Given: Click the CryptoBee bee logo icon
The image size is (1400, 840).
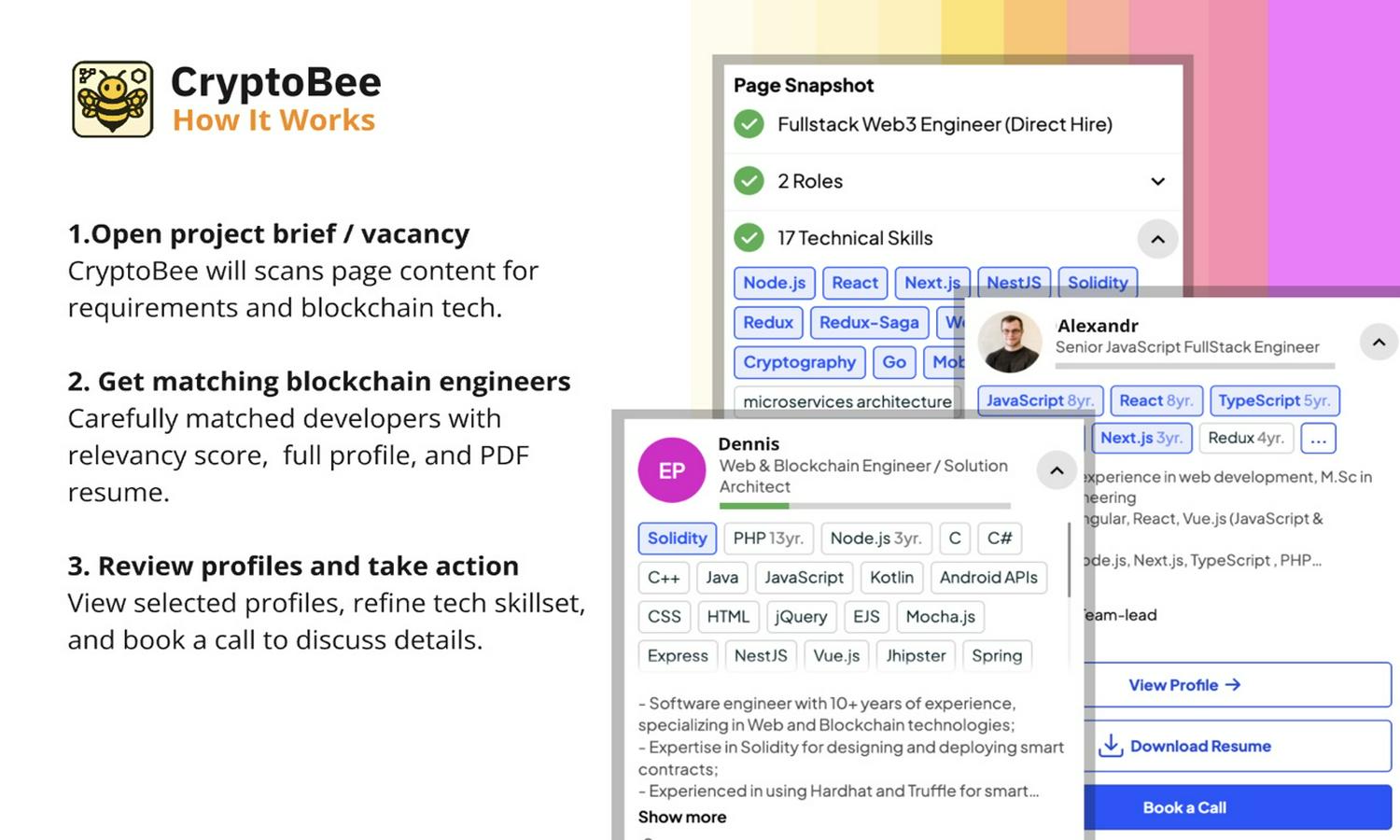Looking at the screenshot, I should point(112,99).
